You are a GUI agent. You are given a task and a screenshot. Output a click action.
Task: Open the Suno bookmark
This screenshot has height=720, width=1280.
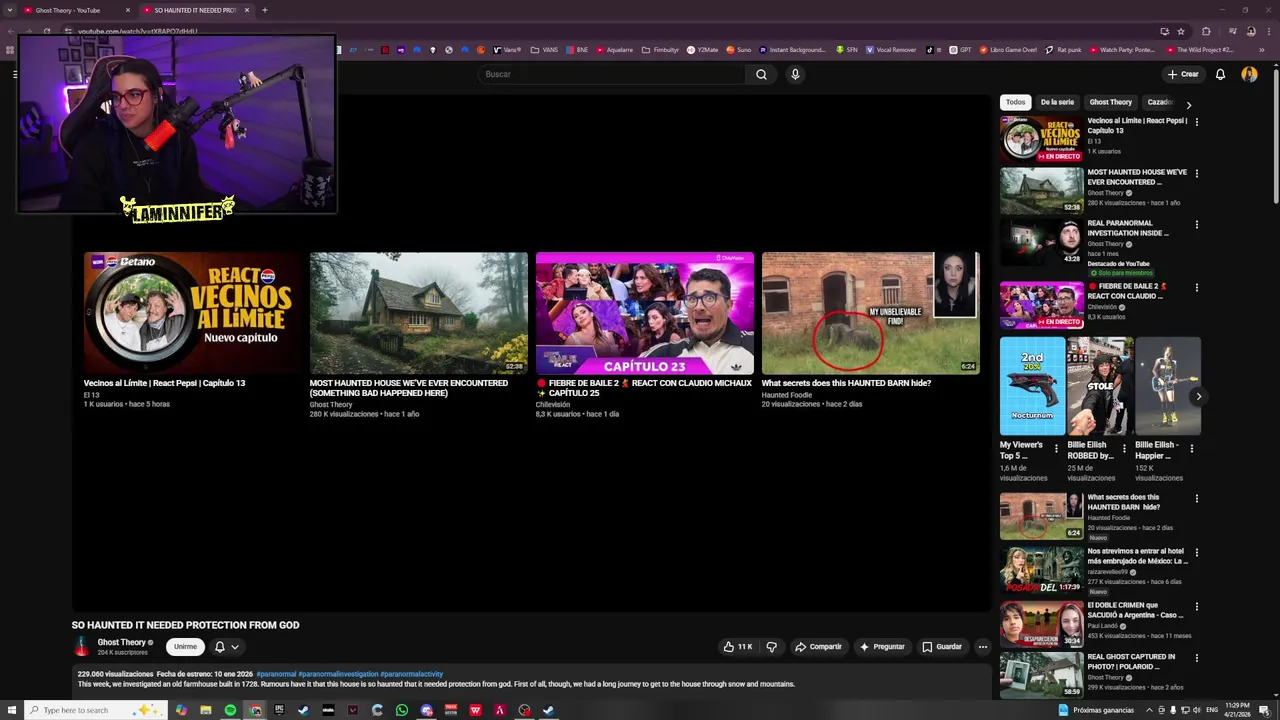[x=738, y=50]
